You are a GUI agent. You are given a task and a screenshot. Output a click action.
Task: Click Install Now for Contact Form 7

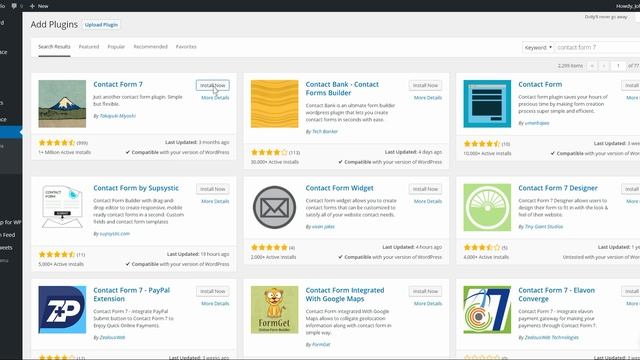[x=213, y=85]
